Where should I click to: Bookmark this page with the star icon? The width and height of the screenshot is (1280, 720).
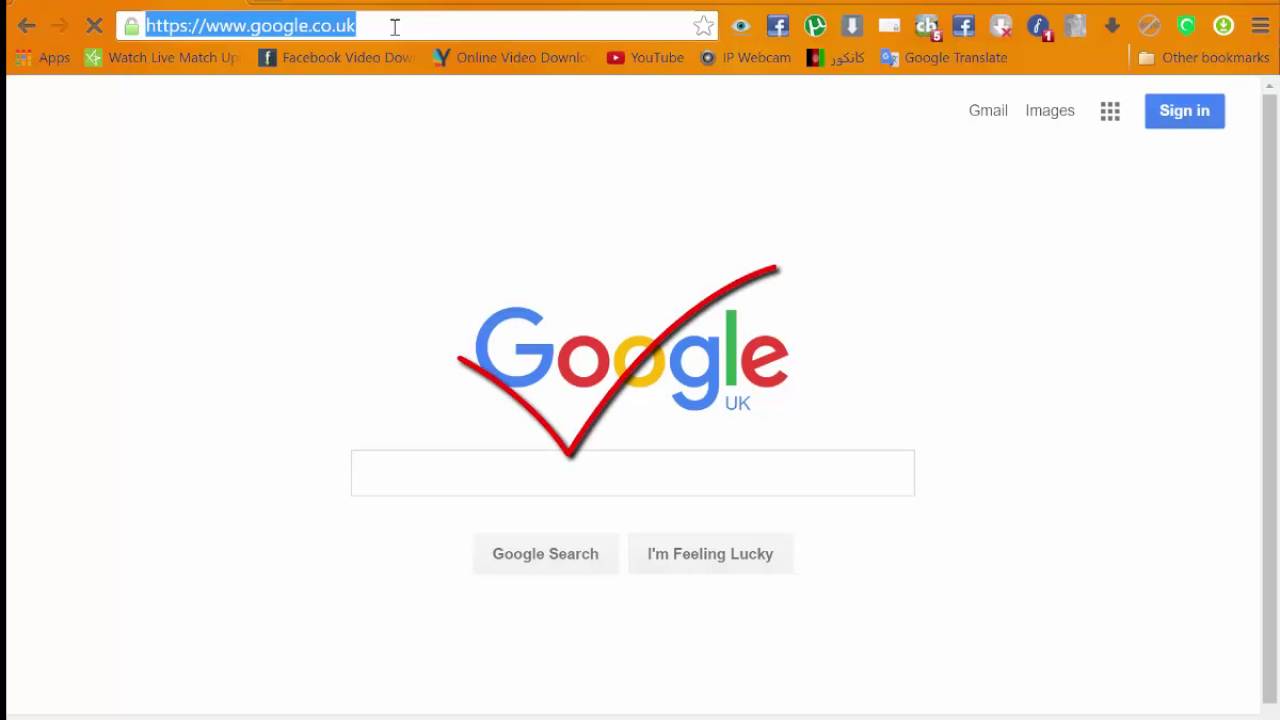pos(704,26)
